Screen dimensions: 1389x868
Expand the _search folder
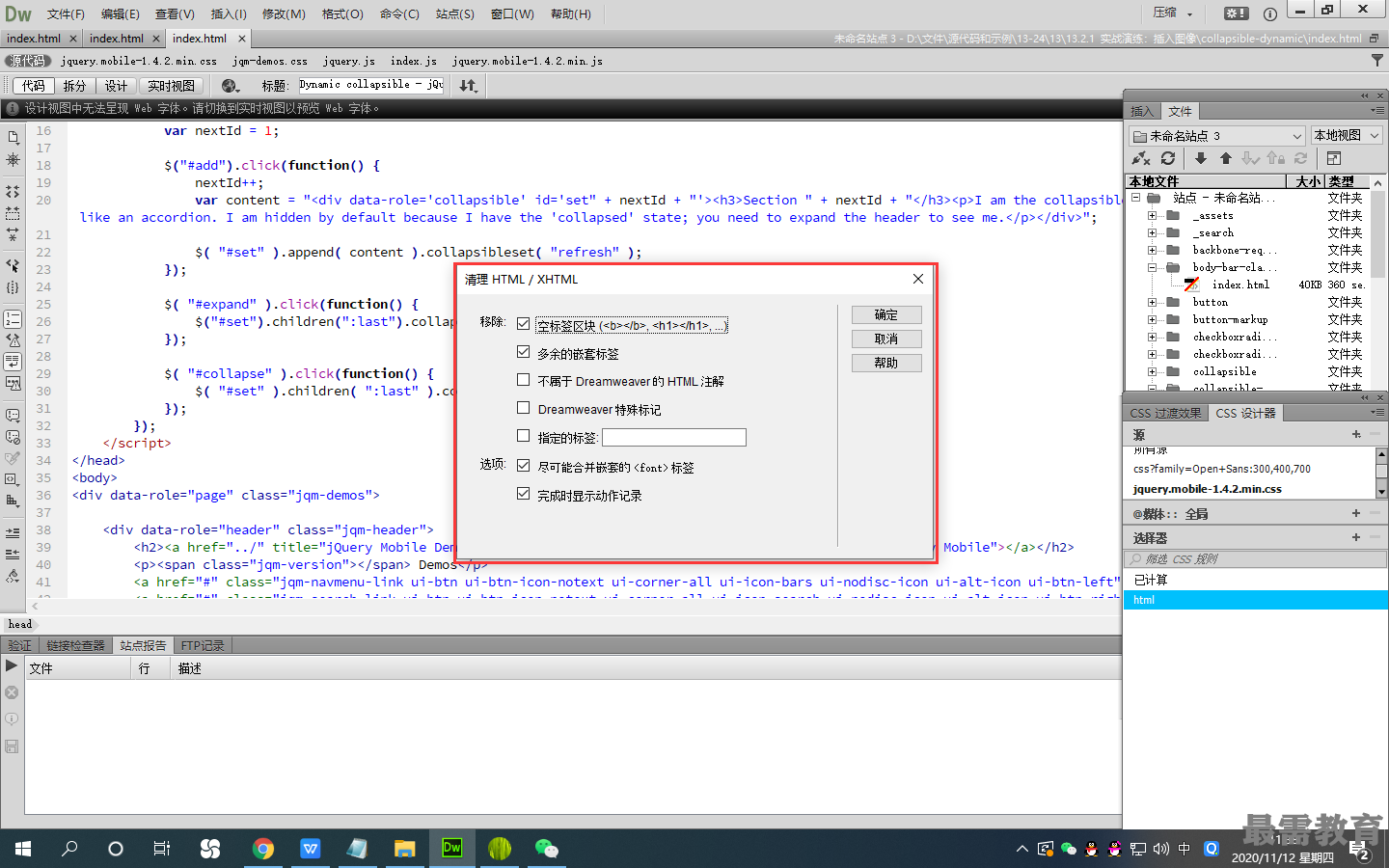coord(1152,232)
